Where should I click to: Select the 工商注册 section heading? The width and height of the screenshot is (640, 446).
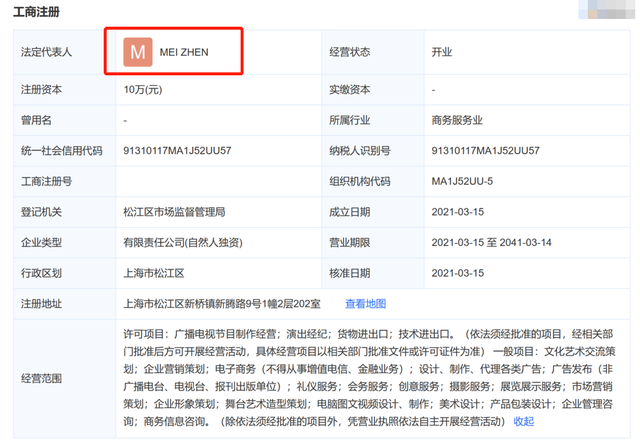(36, 12)
